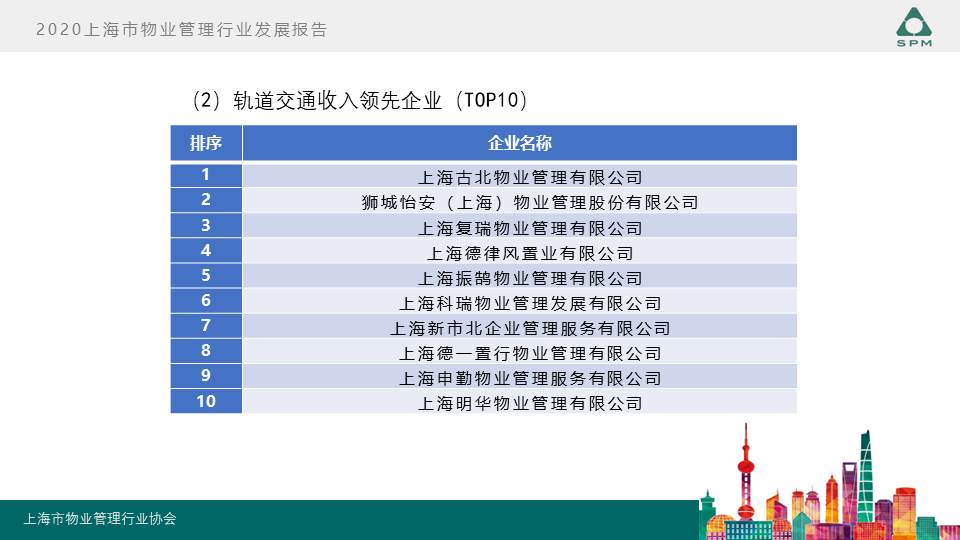Screen dimensions: 960x540
Task: Click the Oriental Pearl Tower illustration
Action: (744, 470)
